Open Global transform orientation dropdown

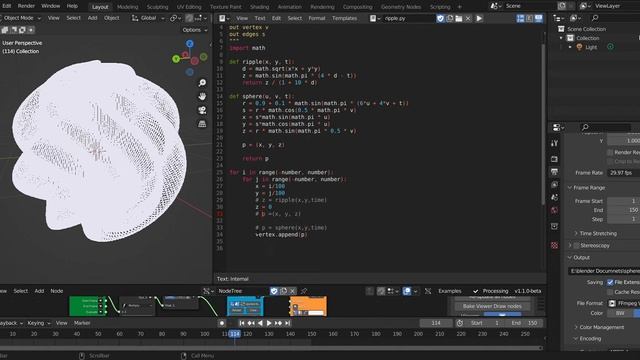(x=148, y=18)
